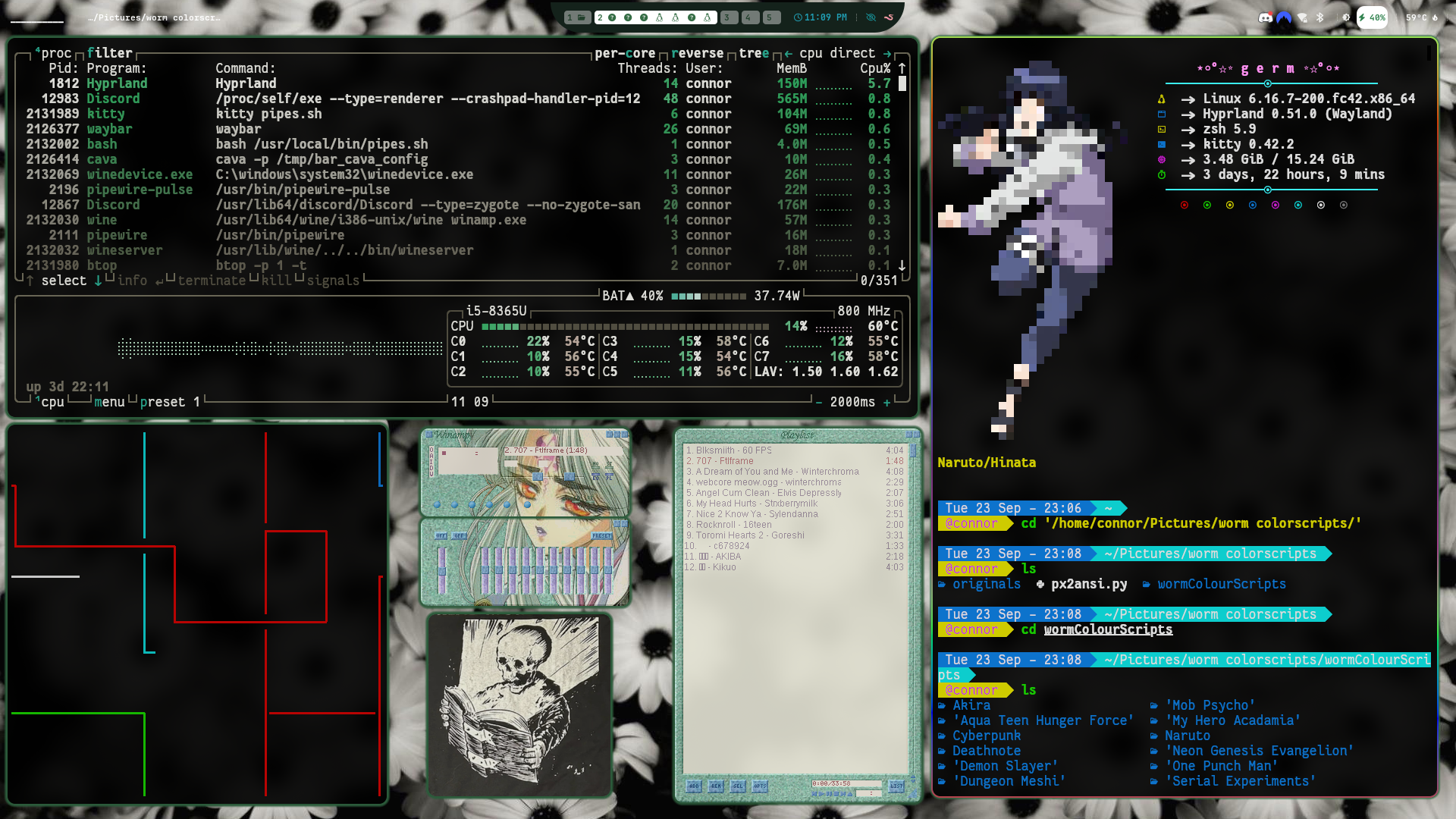Image resolution: width=1456 pixels, height=819 pixels.
Task: Toggle the EQ window button in Winamp
Action: tap(595, 477)
